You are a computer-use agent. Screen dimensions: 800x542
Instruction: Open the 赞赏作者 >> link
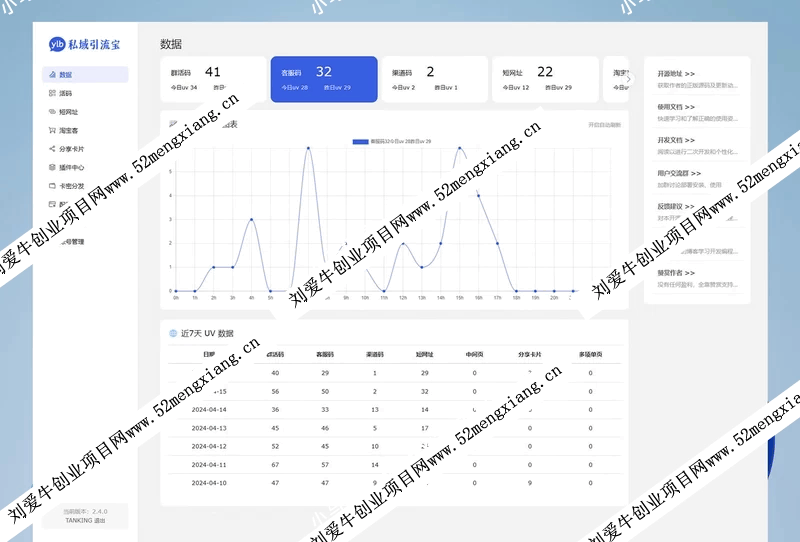pos(676,273)
